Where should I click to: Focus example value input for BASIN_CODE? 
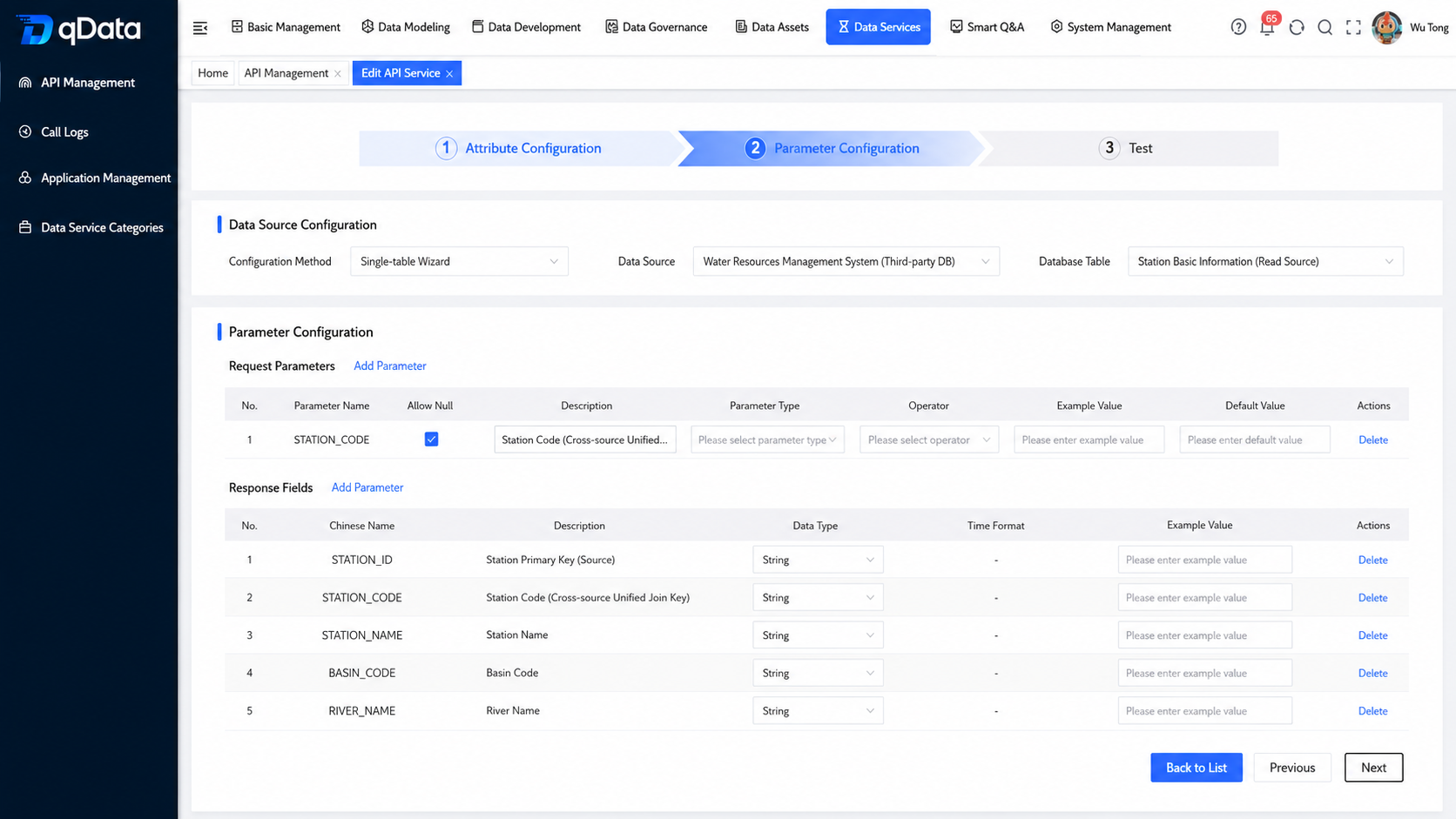coord(1205,673)
